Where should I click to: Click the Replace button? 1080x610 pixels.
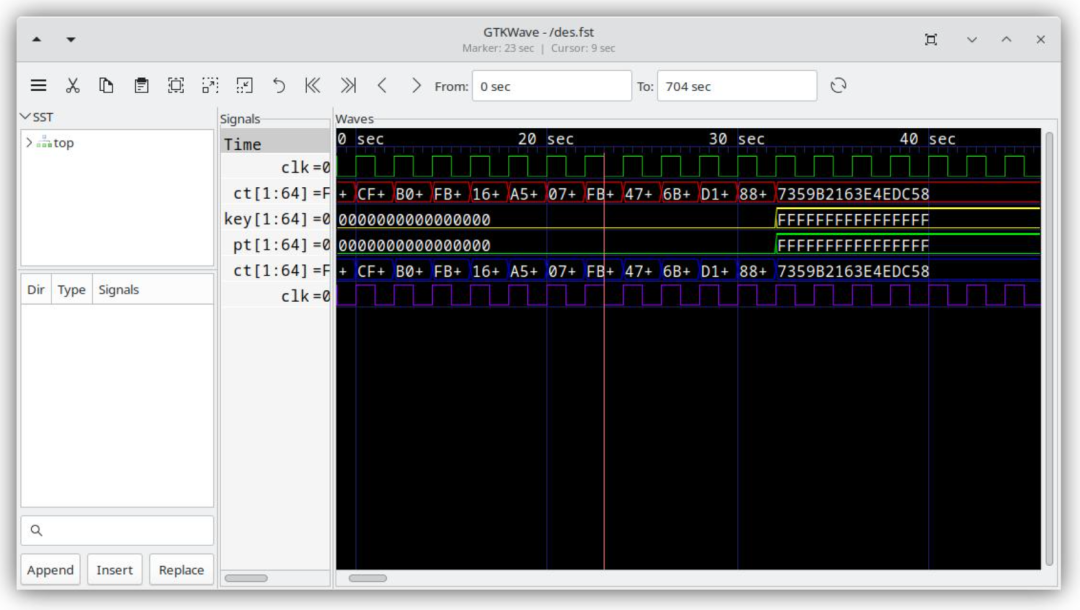[x=181, y=570]
